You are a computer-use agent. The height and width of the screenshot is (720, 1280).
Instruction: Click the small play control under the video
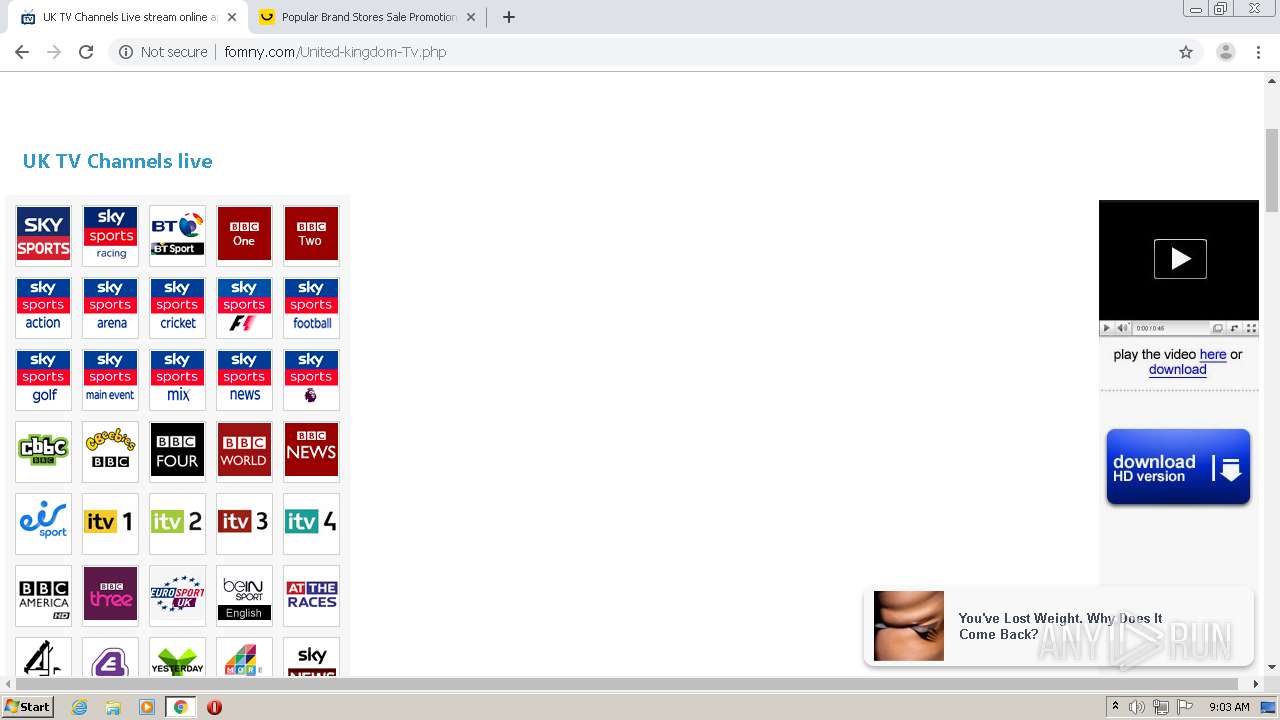tap(1107, 328)
